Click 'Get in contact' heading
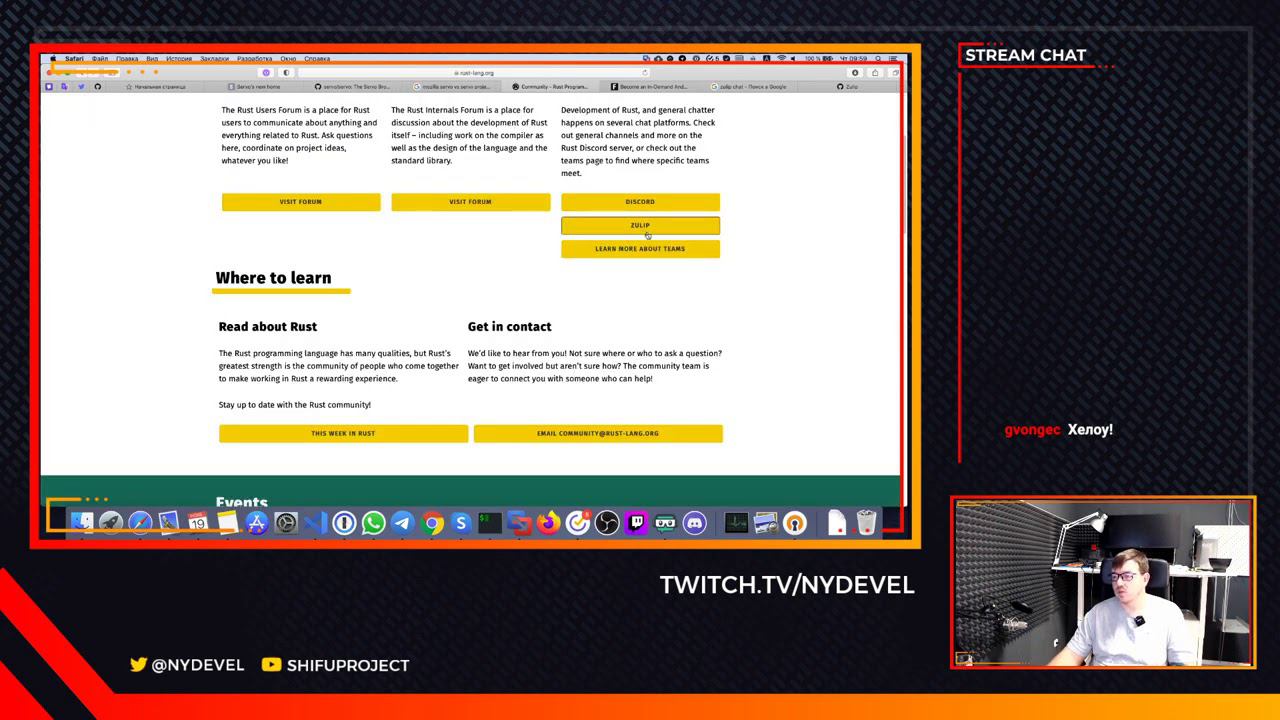The width and height of the screenshot is (1280, 720). (x=509, y=326)
